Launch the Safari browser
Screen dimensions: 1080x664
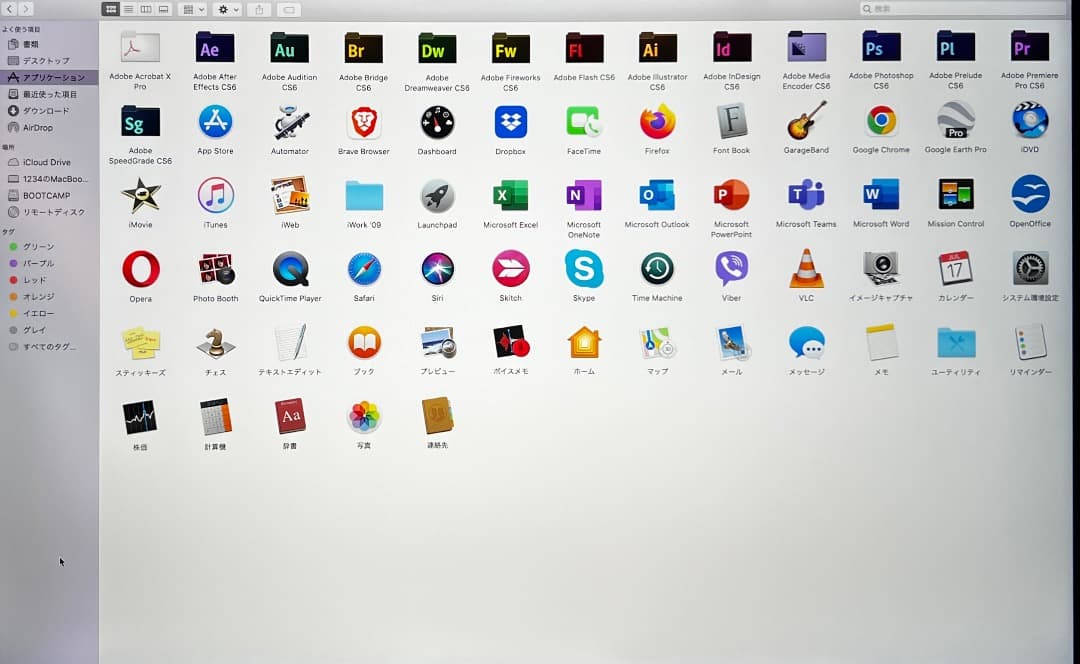pyautogui.click(x=363, y=270)
